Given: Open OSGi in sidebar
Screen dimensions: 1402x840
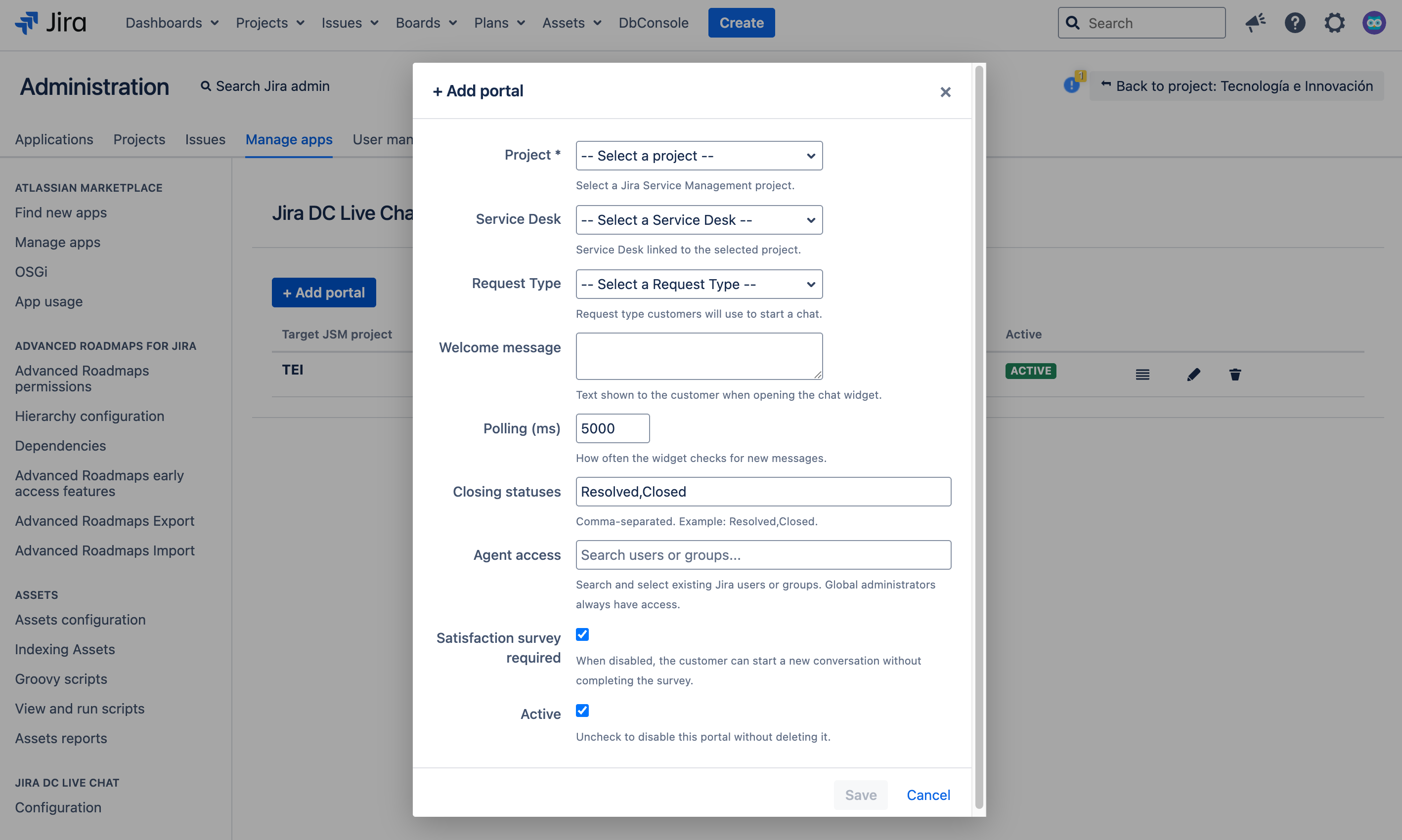Looking at the screenshot, I should click(31, 272).
